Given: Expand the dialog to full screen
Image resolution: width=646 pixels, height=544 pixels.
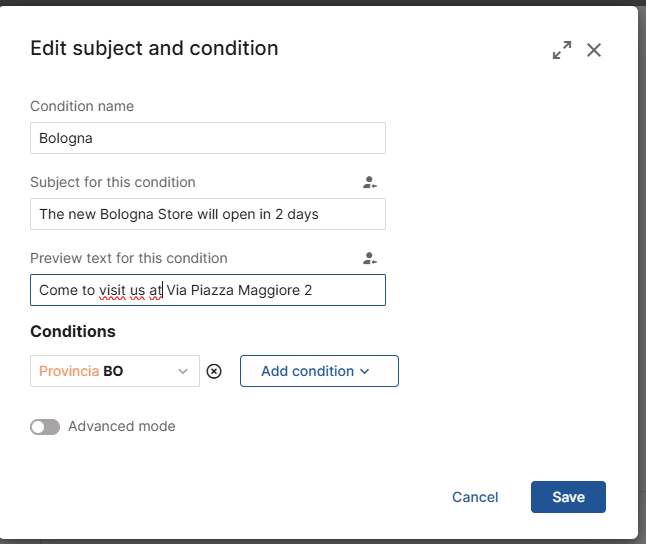Looking at the screenshot, I should point(562,50).
